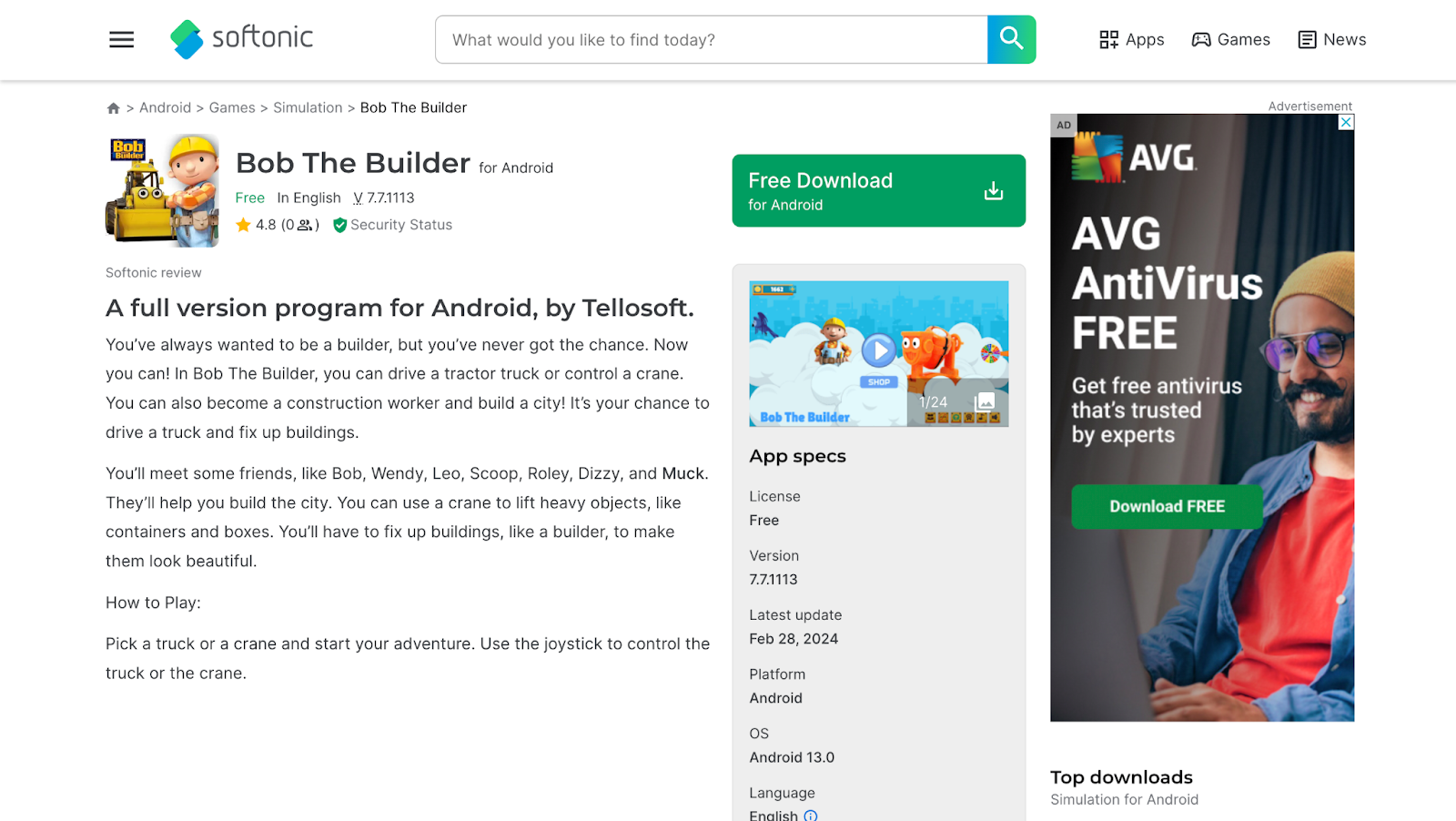Screen dimensions: 1456x821
Task: Click the 'In English' language label
Action: tap(308, 198)
